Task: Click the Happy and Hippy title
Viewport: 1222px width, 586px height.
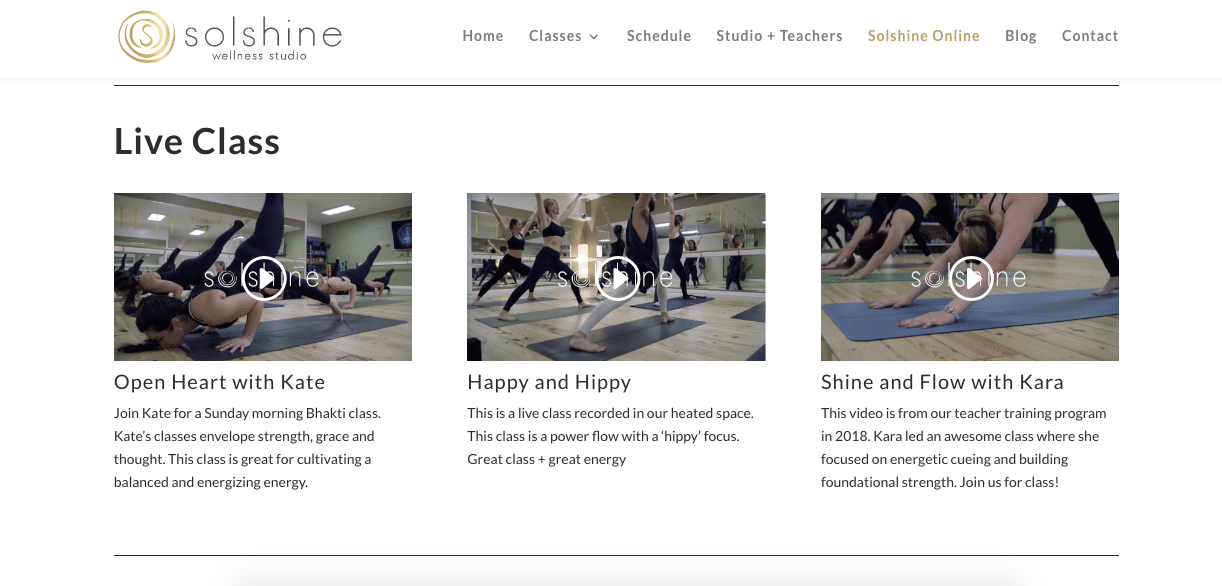Action: click(x=549, y=382)
